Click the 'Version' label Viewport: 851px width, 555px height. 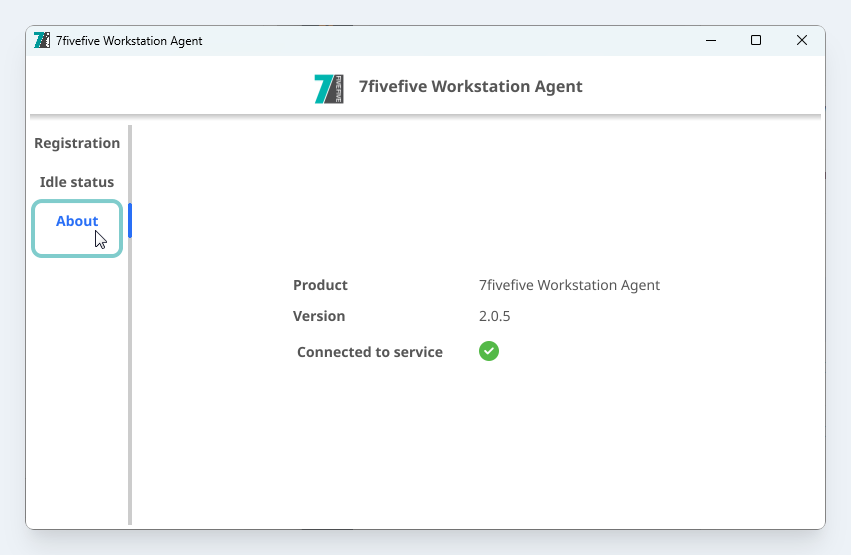(319, 316)
